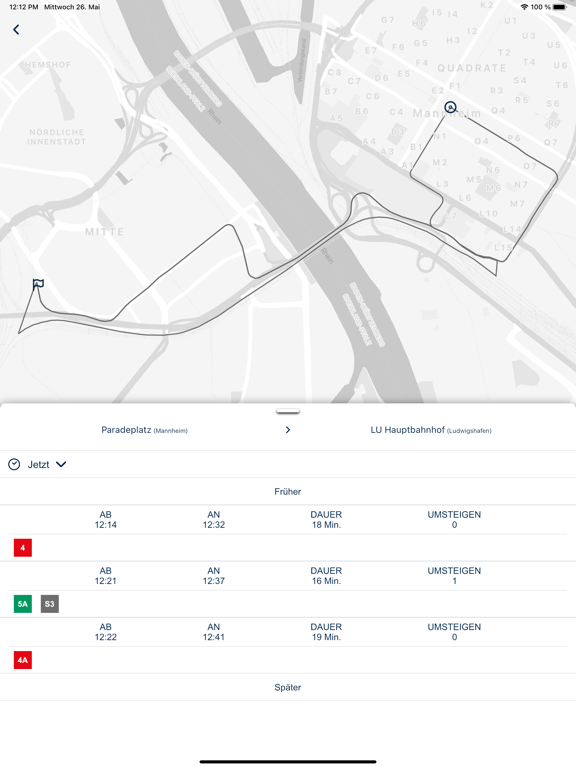This screenshot has width=576, height=768.
Task: Tap the destination flag marker on map
Action: (x=38, y=284)
